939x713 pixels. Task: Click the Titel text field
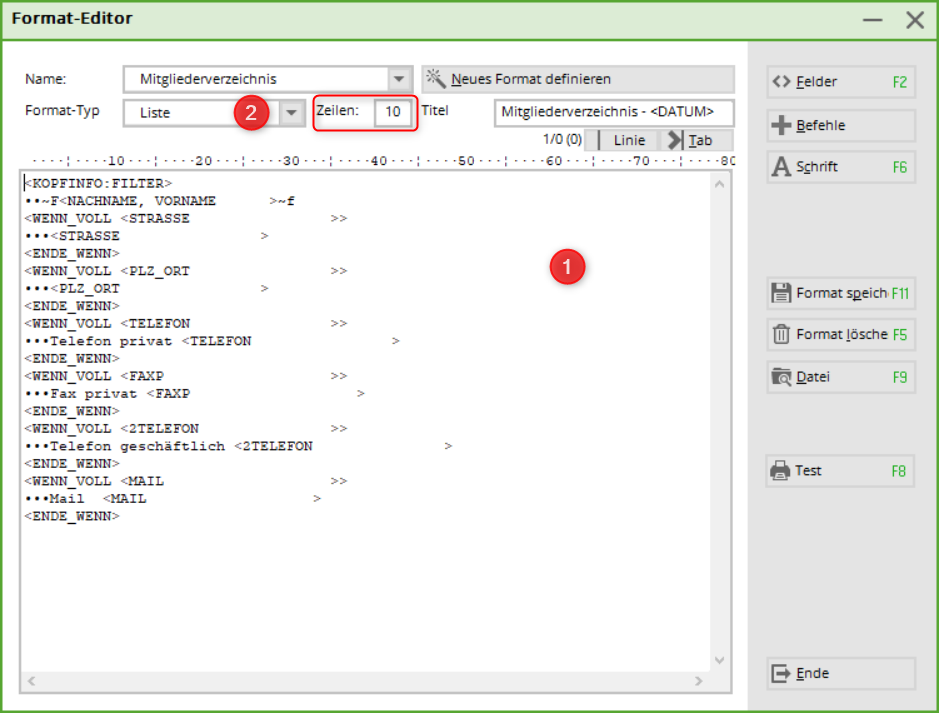pos(613,112)
